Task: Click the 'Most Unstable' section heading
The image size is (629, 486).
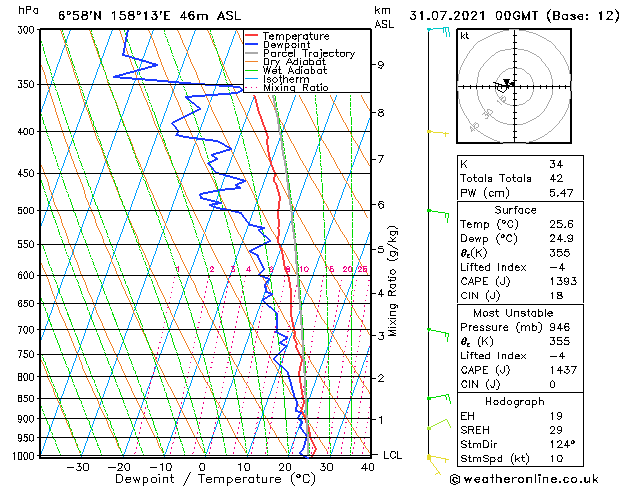Action: tap(513, 313)
